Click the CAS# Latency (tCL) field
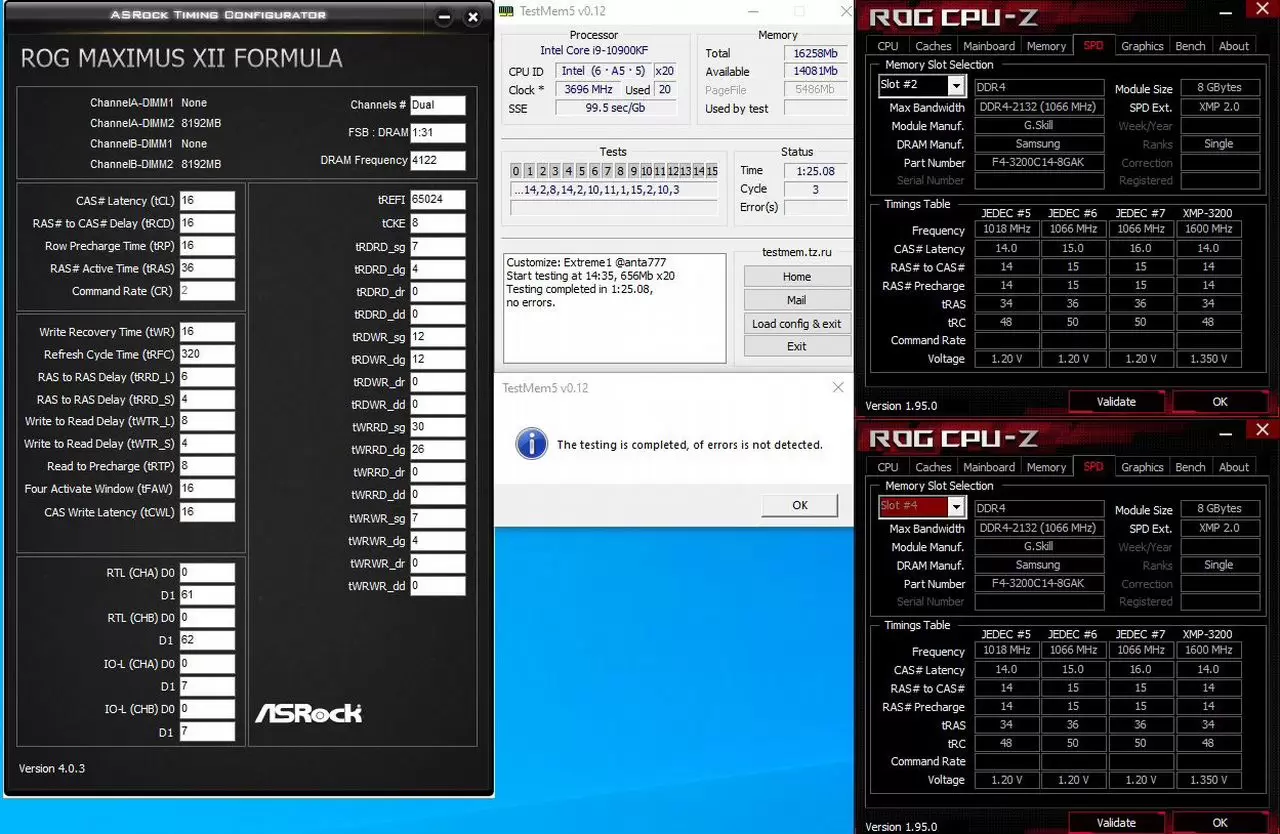Image resolution: width=1280 pixels, height=834 pixels. click(207, 201)
